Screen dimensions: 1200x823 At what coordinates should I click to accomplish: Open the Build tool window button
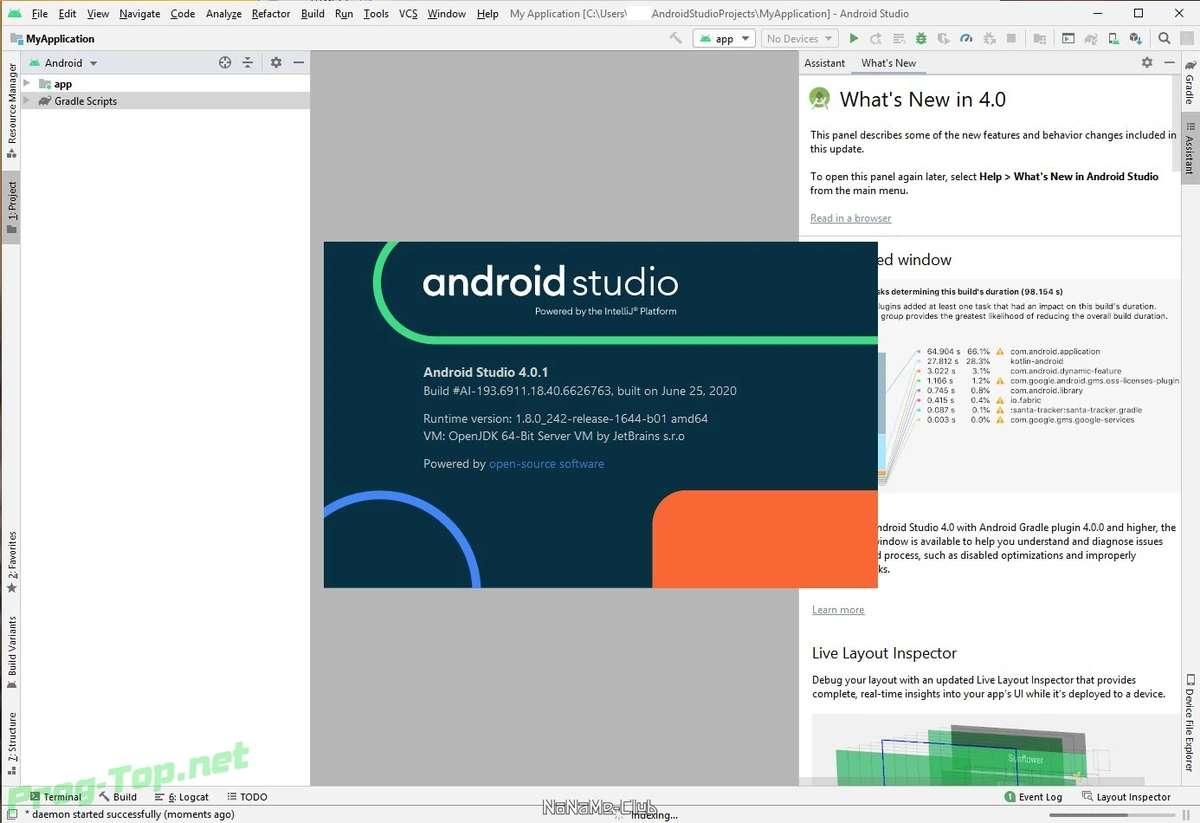point(118,797)
